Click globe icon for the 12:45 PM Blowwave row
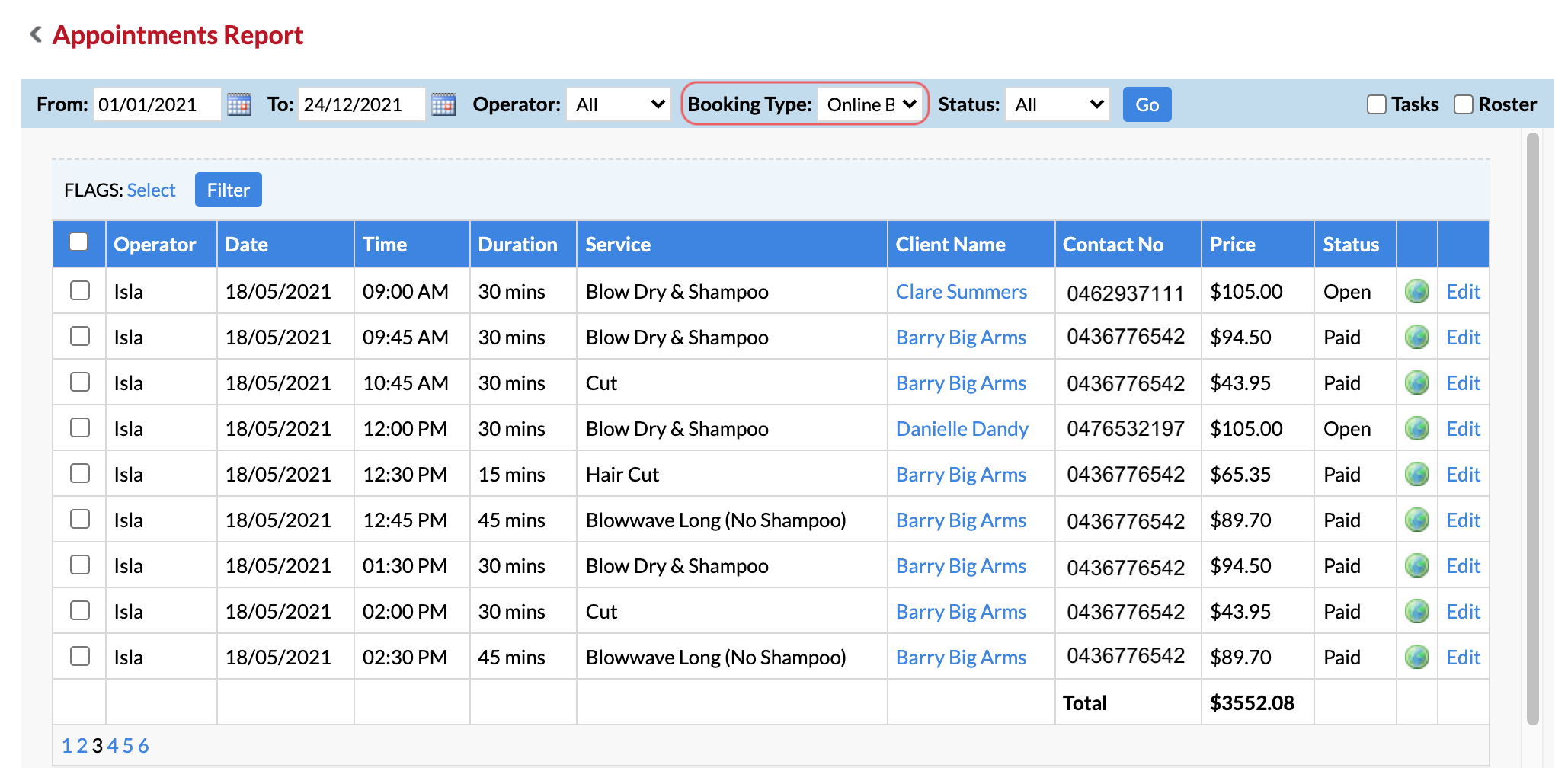This screenshot has height=768, width=1568. [1416, 520]
